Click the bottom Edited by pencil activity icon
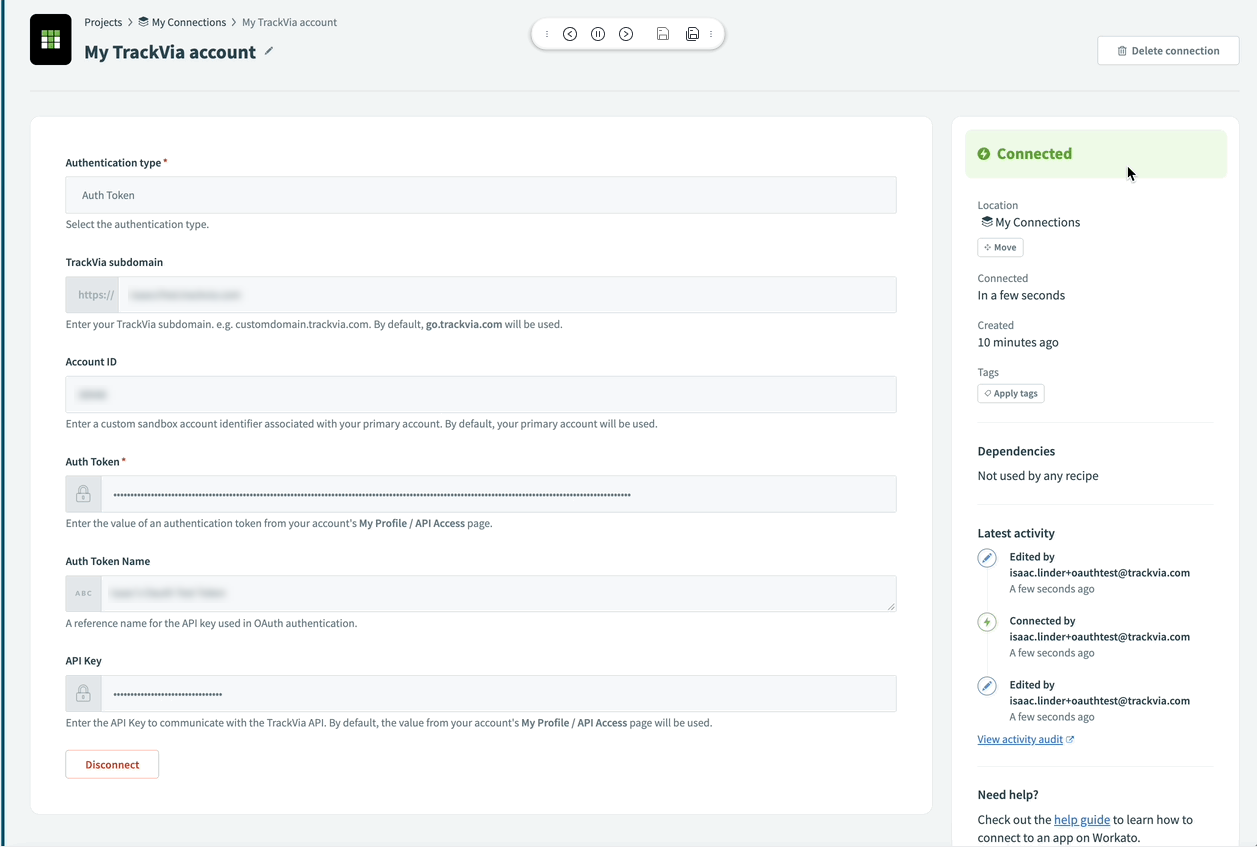The width and height of the screenshot is (1257, 847). click(x=987, y=686)
